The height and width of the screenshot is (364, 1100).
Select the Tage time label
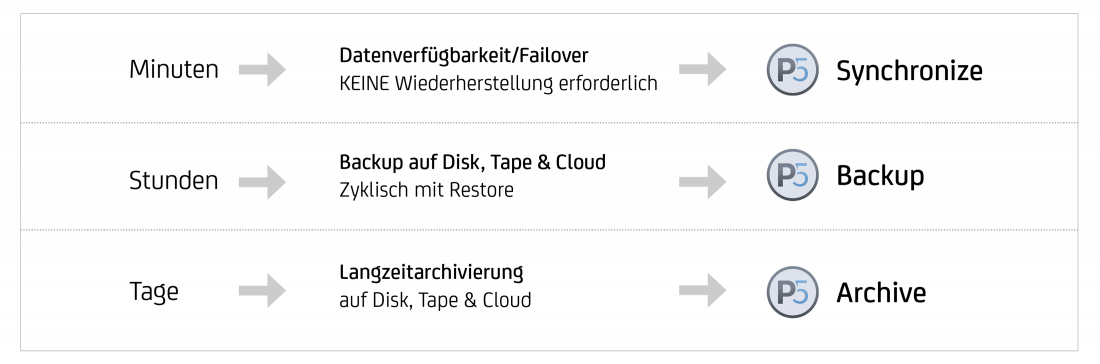[x=154, y=292]
